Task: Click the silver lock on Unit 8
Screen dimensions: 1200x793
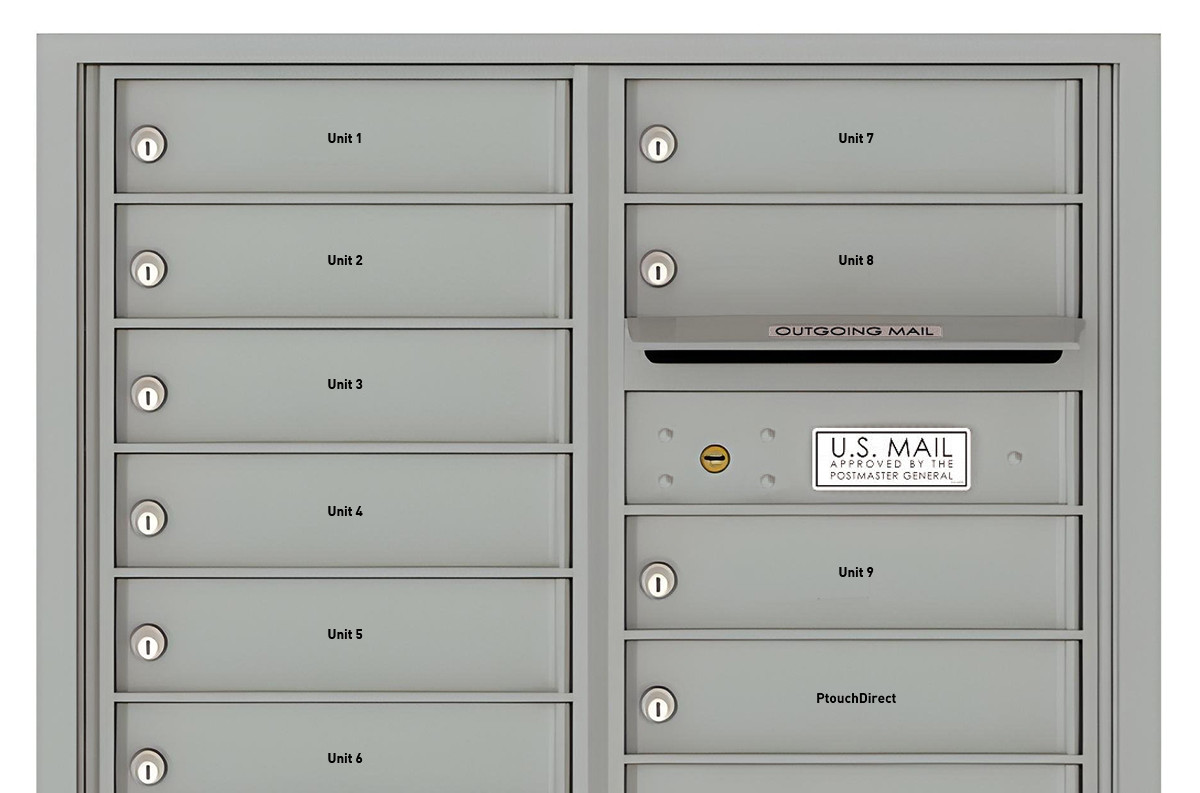Action: (657, 270)
